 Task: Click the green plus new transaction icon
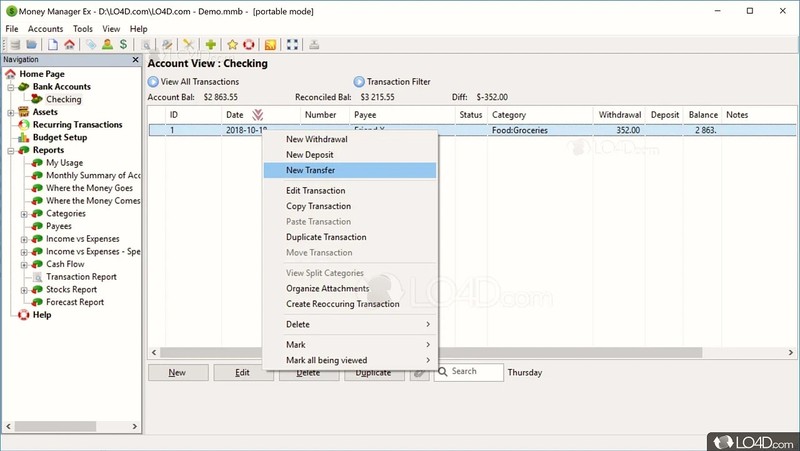(211, 45)
